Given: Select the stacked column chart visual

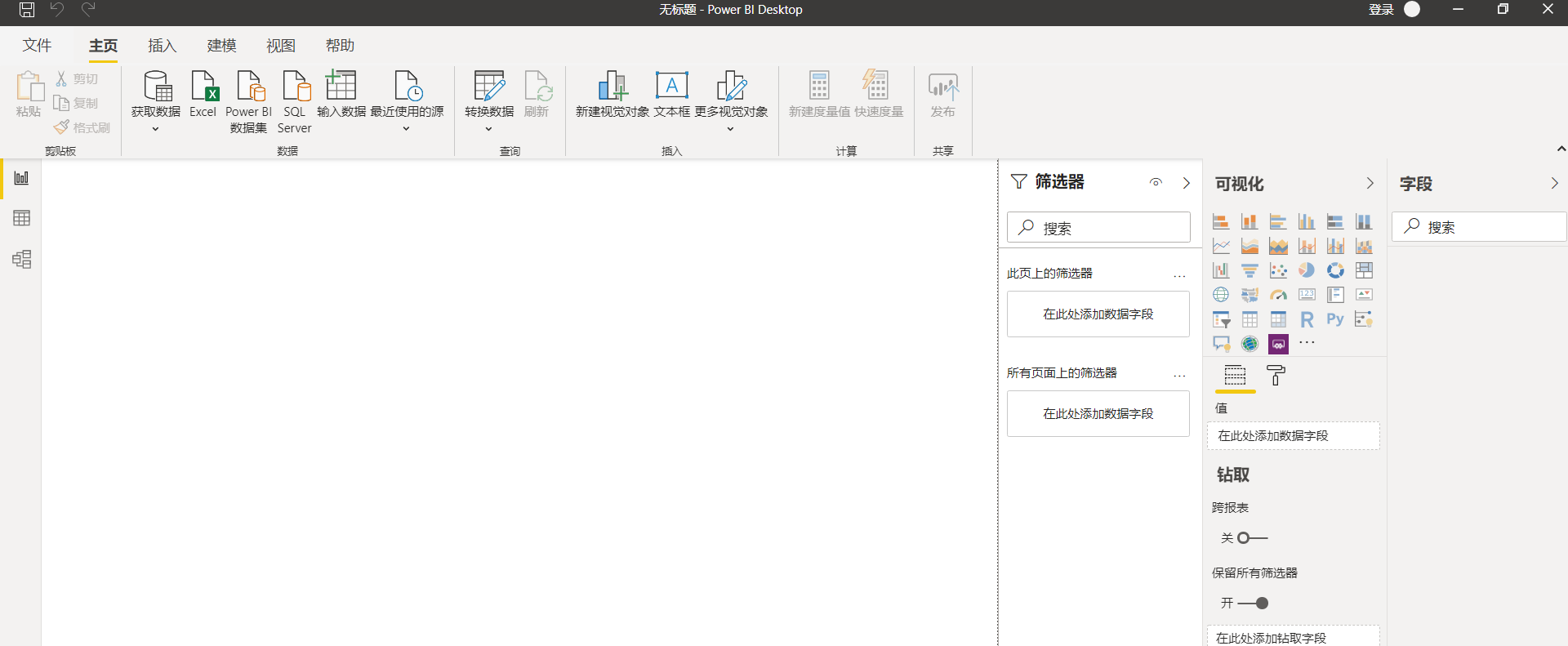Looking at the screenshot, I should coord(1249,221).
